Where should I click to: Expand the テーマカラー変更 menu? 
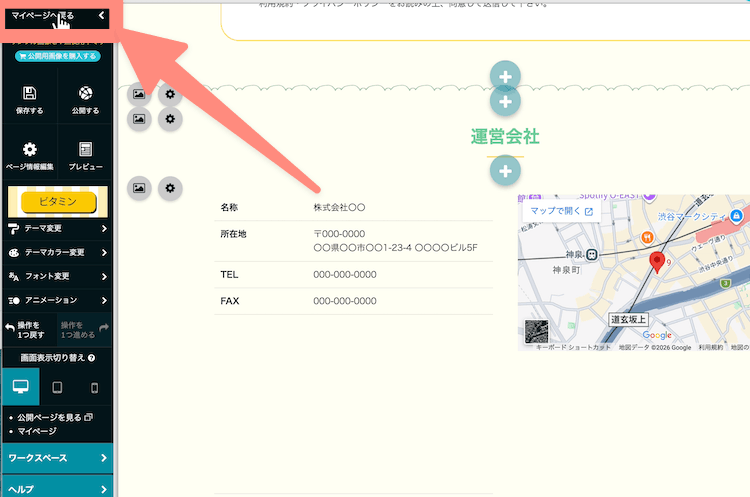pyautogui.click(x=57, y=253)
